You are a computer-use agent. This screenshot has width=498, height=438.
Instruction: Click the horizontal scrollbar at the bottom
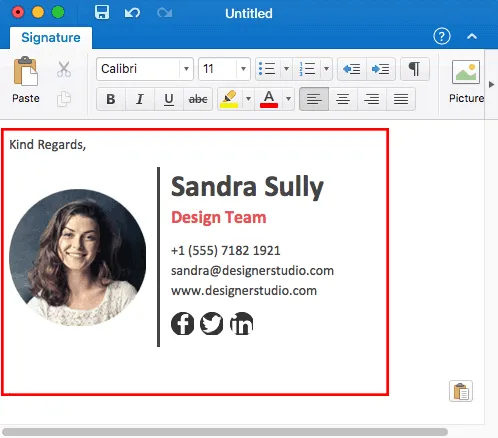[x=225, y=432]
